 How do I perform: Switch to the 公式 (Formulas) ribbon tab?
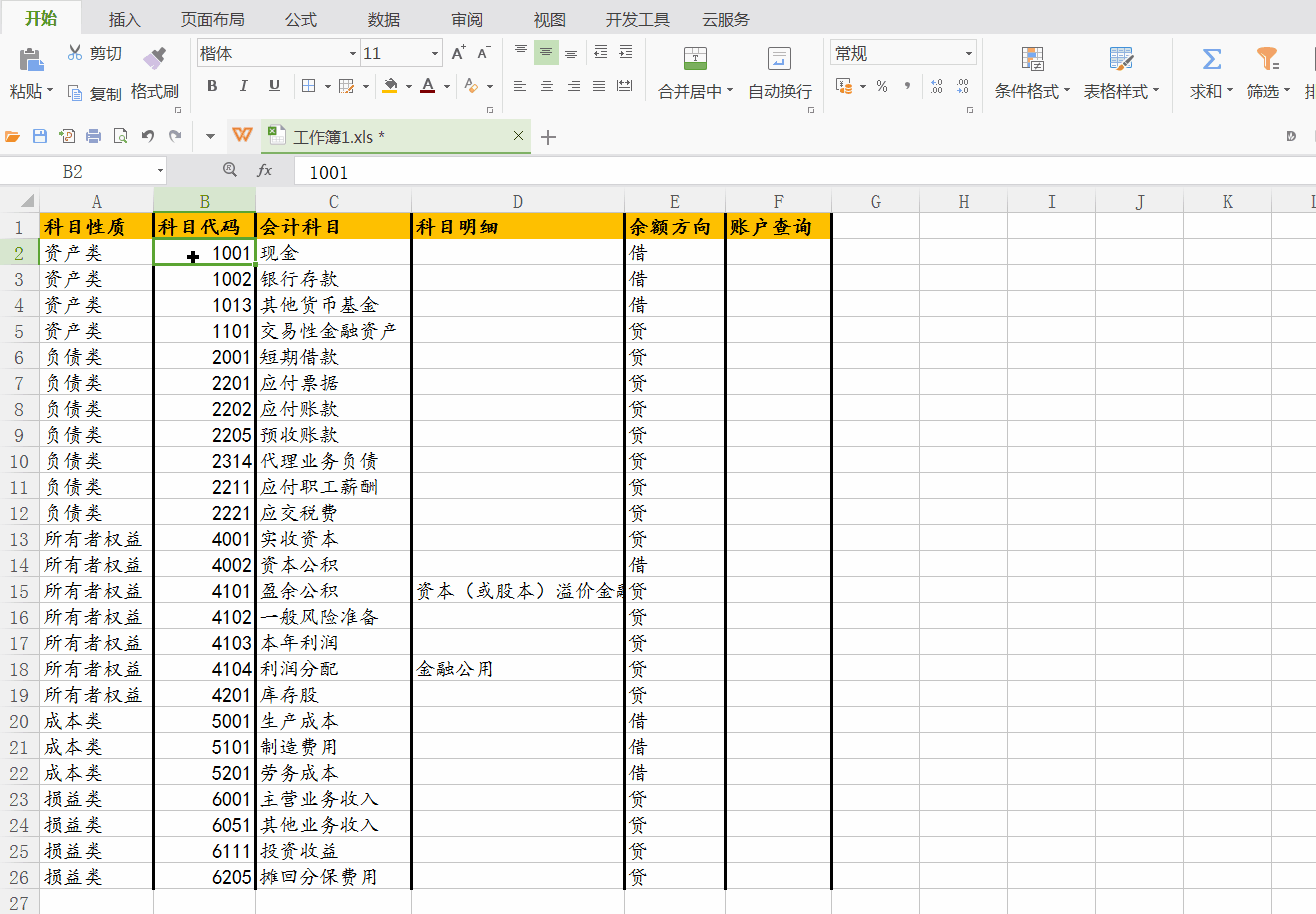pos(300,19)
